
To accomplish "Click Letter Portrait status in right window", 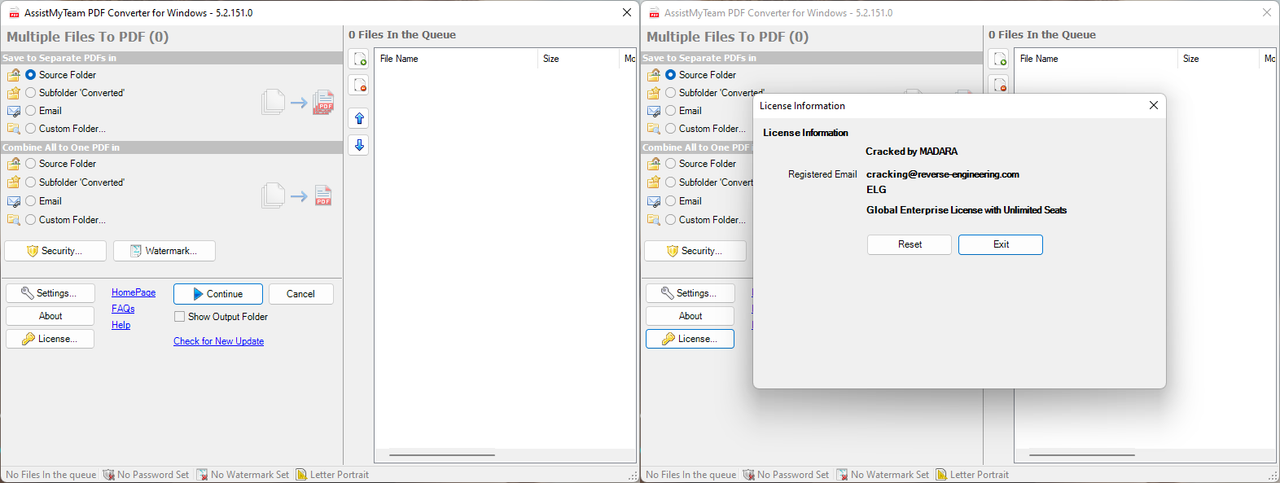I will coord(972,475).
